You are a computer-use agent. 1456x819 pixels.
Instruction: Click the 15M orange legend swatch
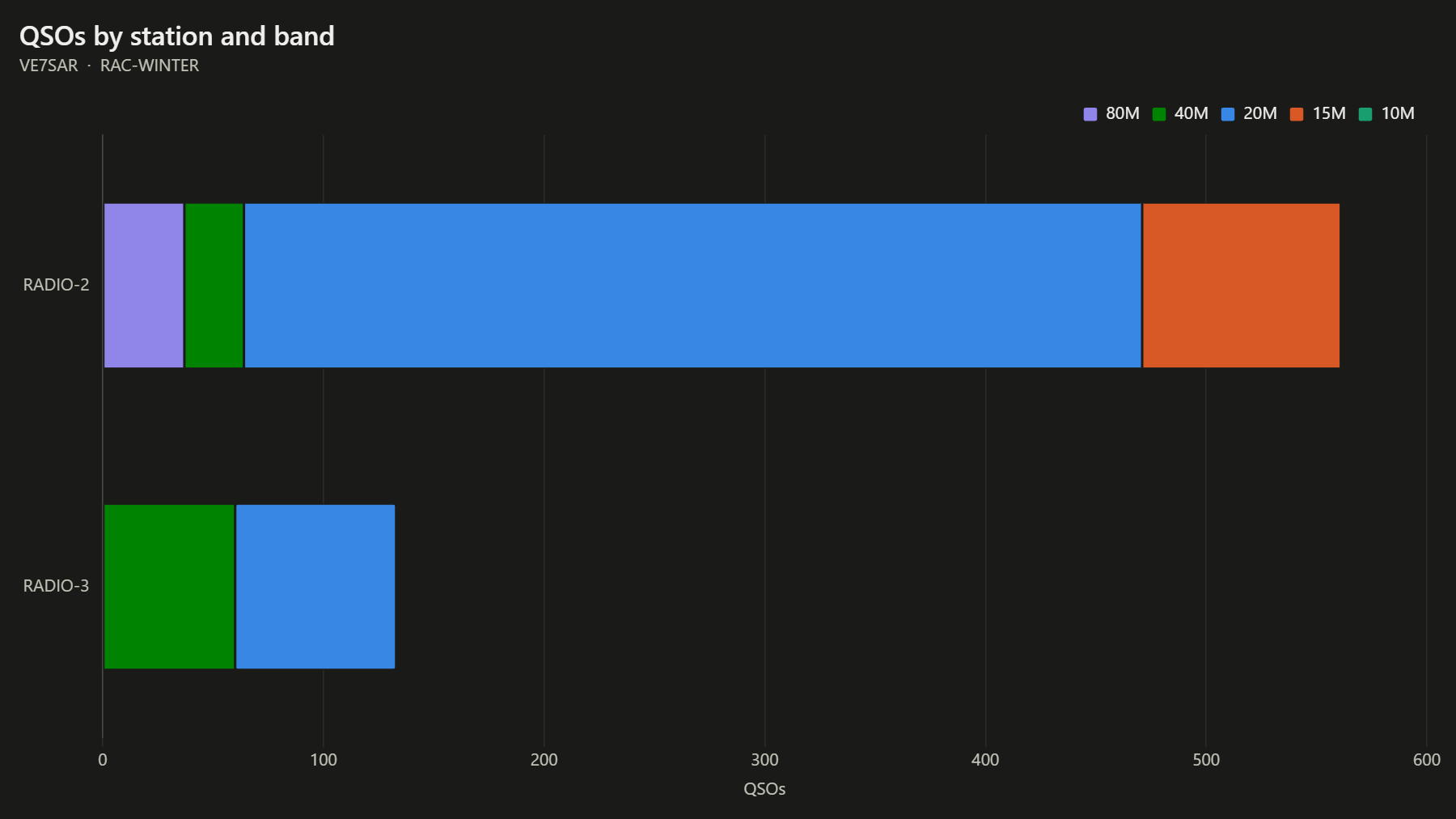pyautogui.click(x=1297, y=114)
